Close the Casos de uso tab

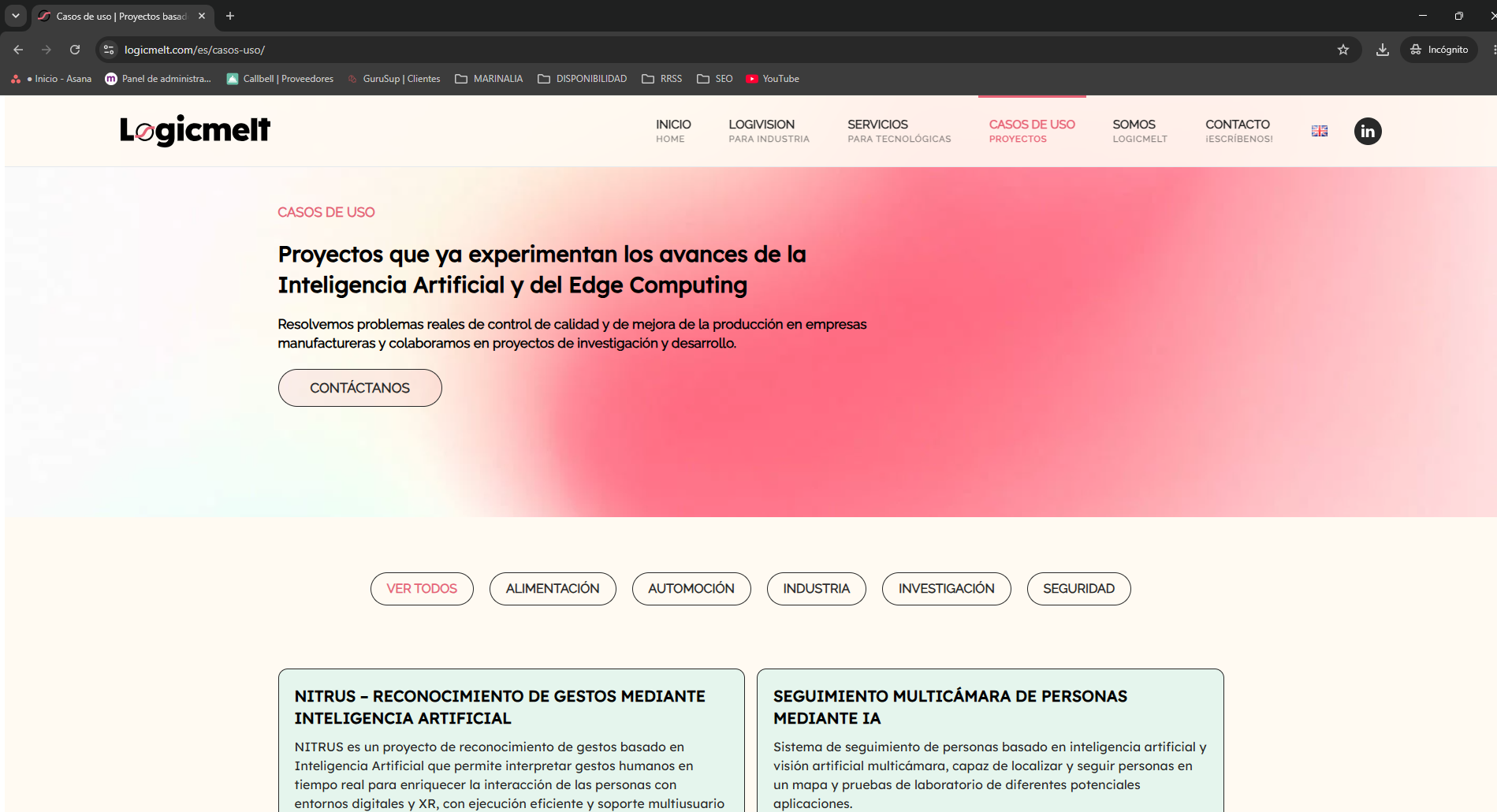pyautogui.click(x=202, y=16)
